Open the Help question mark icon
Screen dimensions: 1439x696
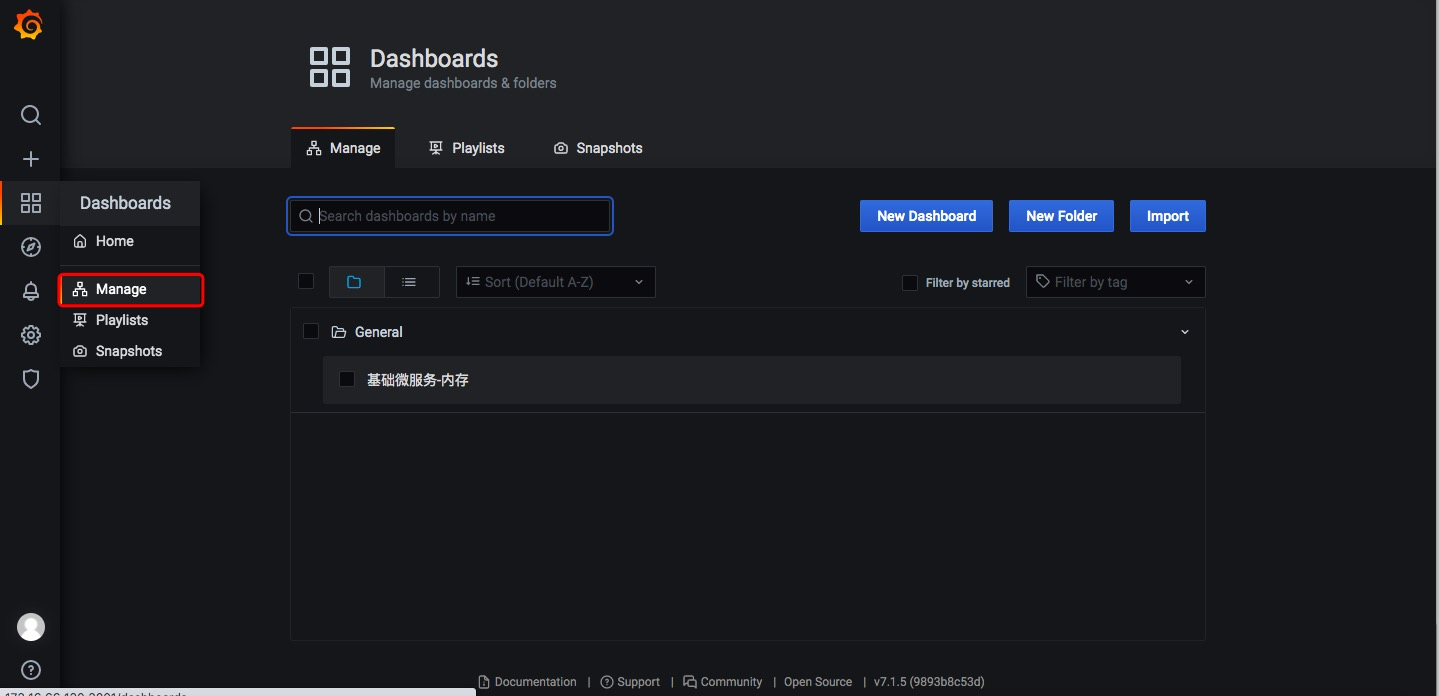[31, 670]
